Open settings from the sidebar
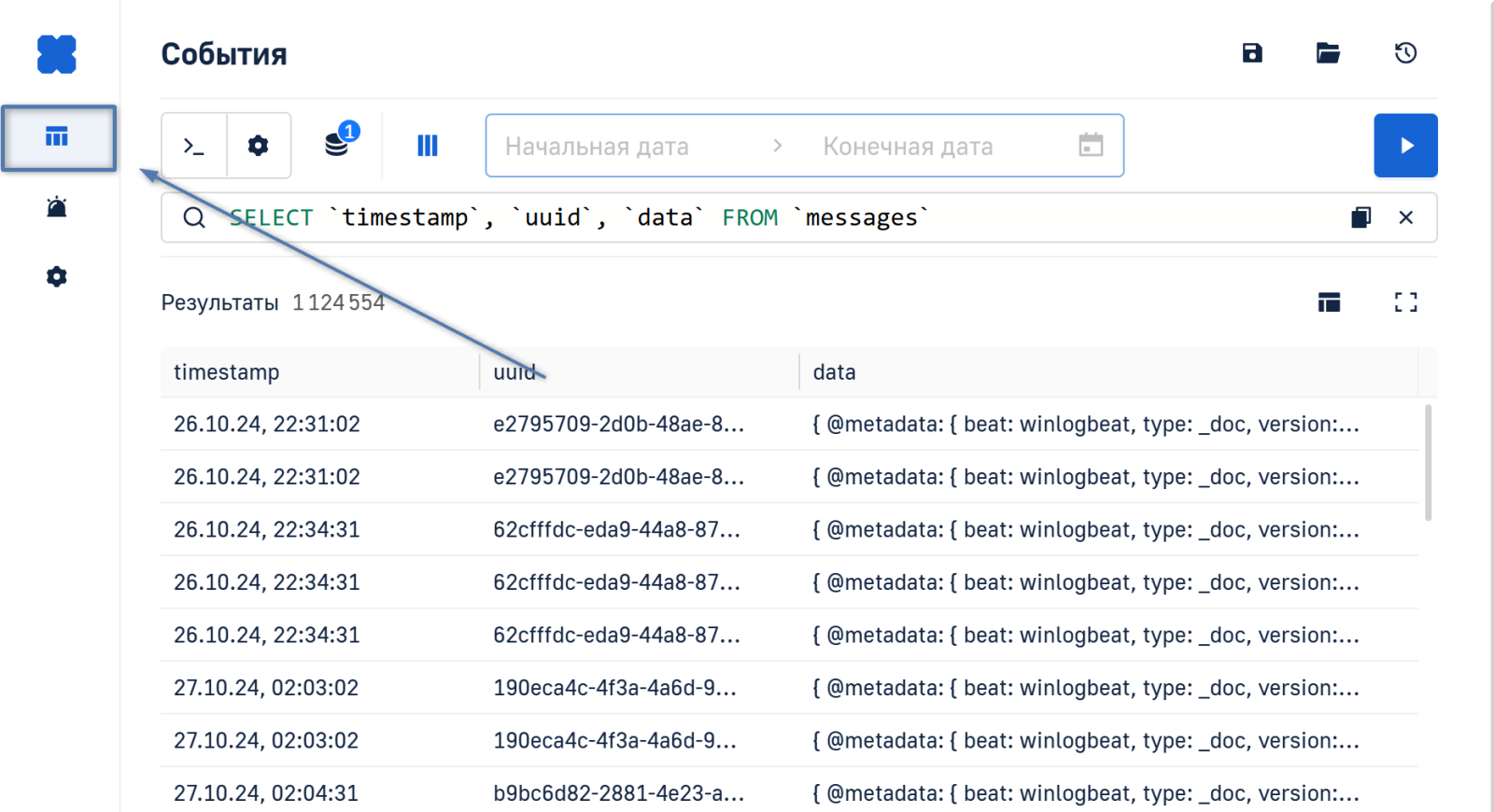1494x812 pixels. 57,277
